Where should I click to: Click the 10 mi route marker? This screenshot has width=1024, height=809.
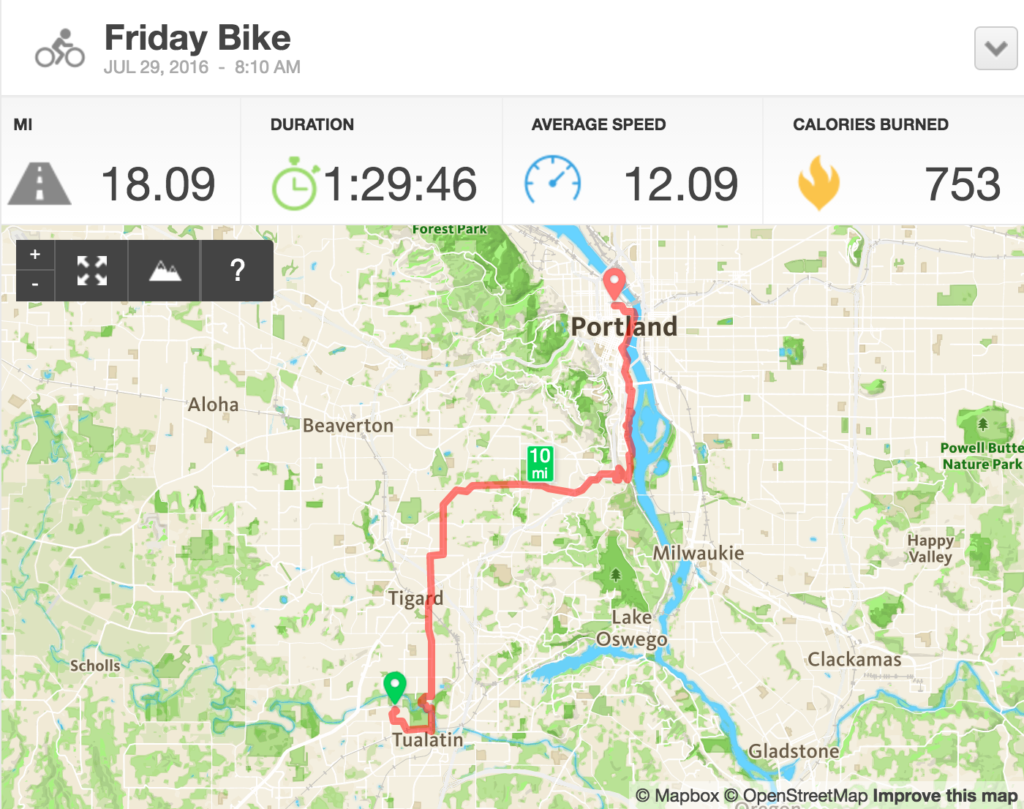[x=540, y=464]
